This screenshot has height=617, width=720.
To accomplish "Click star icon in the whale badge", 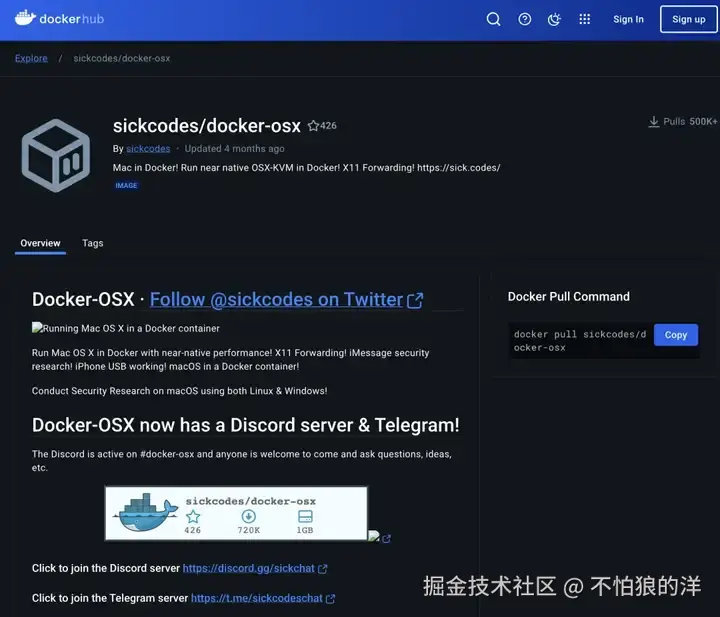I will tap(193, 516).
